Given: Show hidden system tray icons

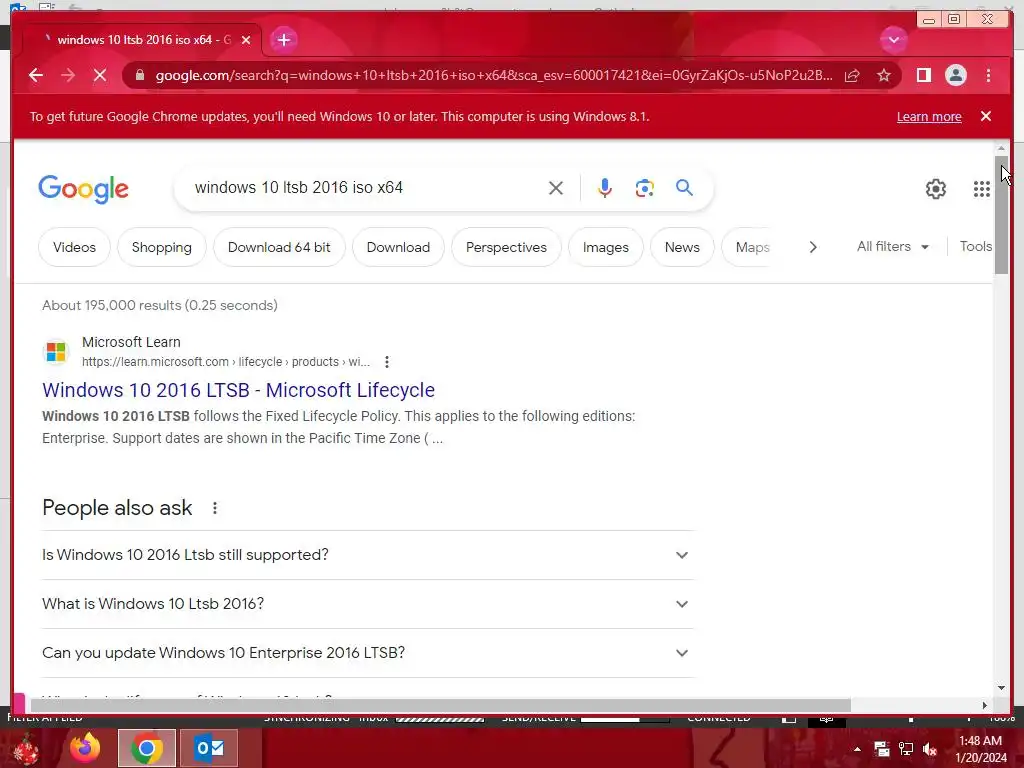Looking at the screenshot, I should click(x=857, y=749).
